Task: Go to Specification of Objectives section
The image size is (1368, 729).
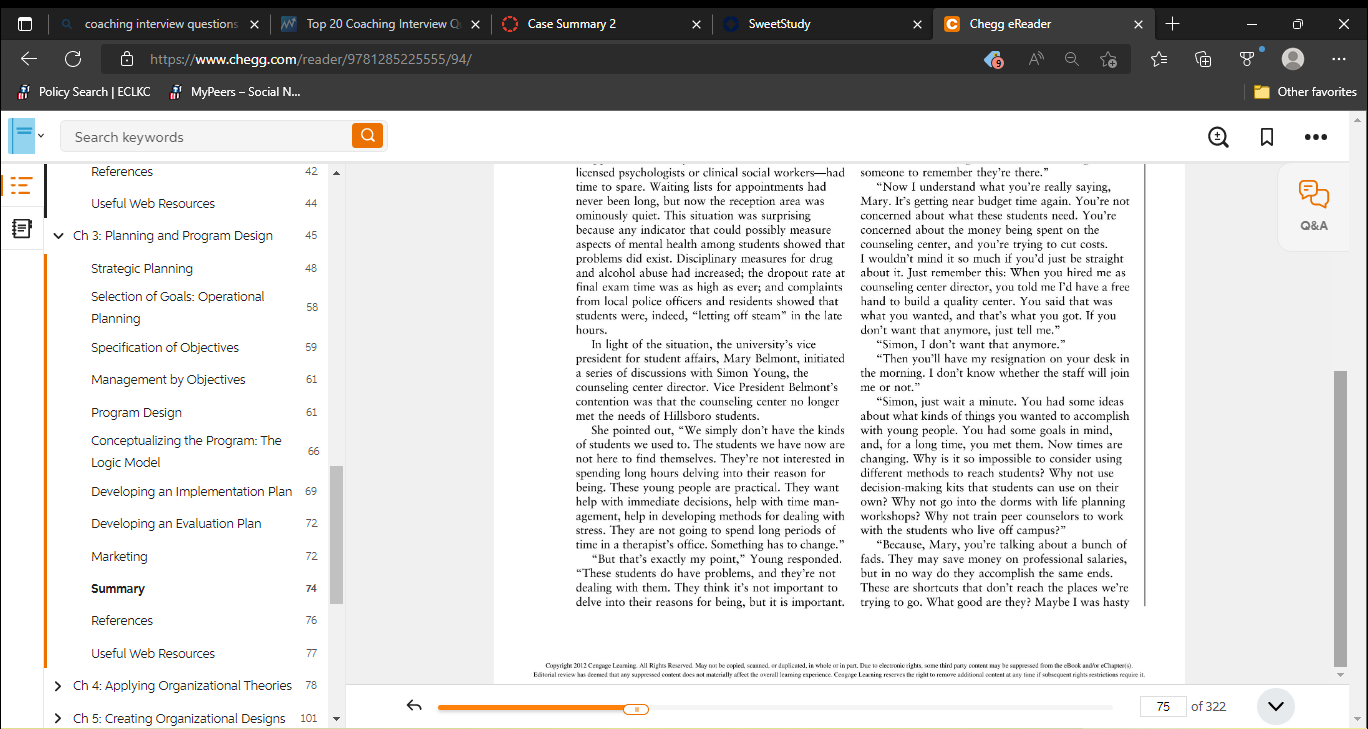Action: (165, 347)
